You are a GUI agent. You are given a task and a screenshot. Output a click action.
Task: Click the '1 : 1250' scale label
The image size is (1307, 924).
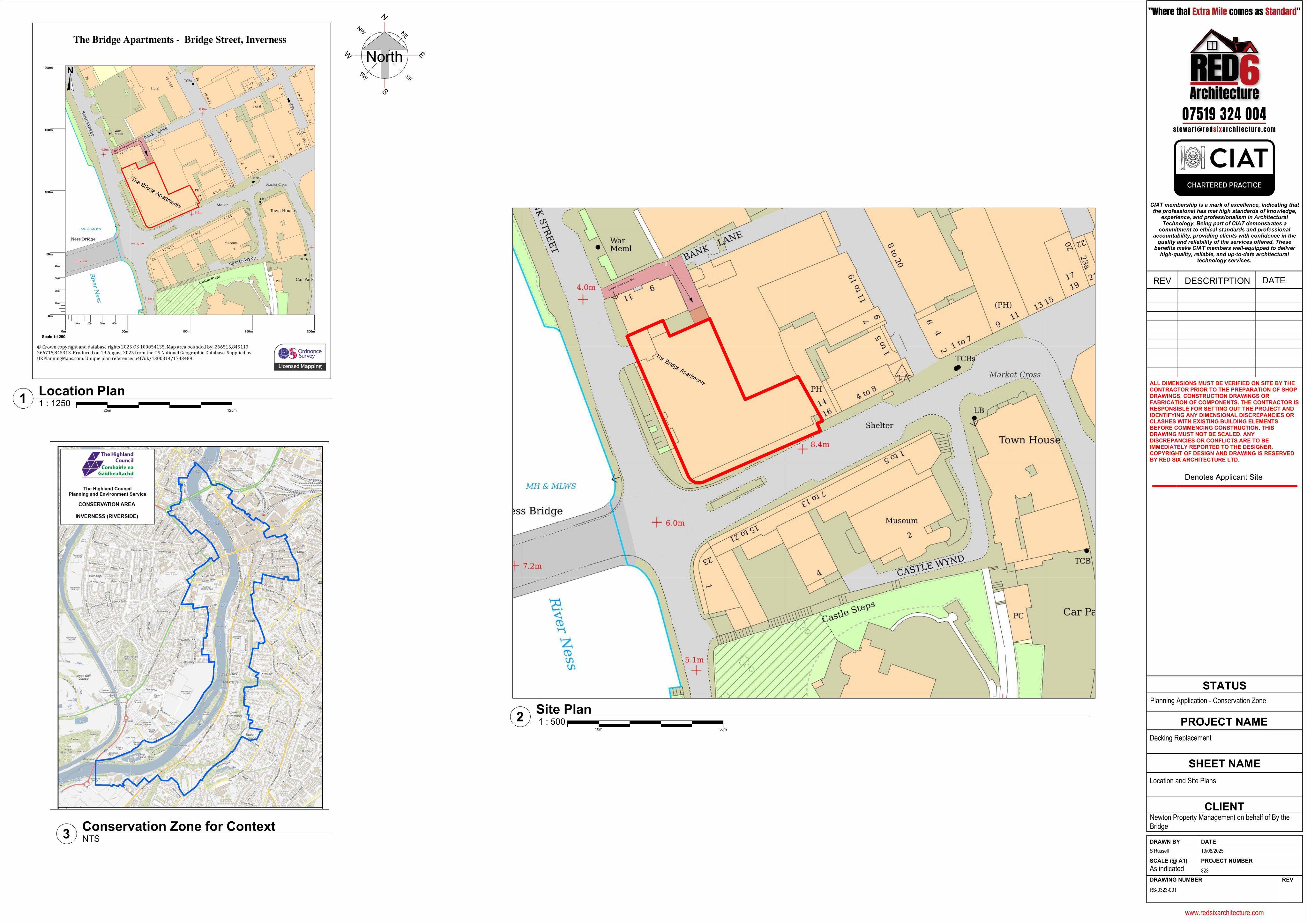55,403
